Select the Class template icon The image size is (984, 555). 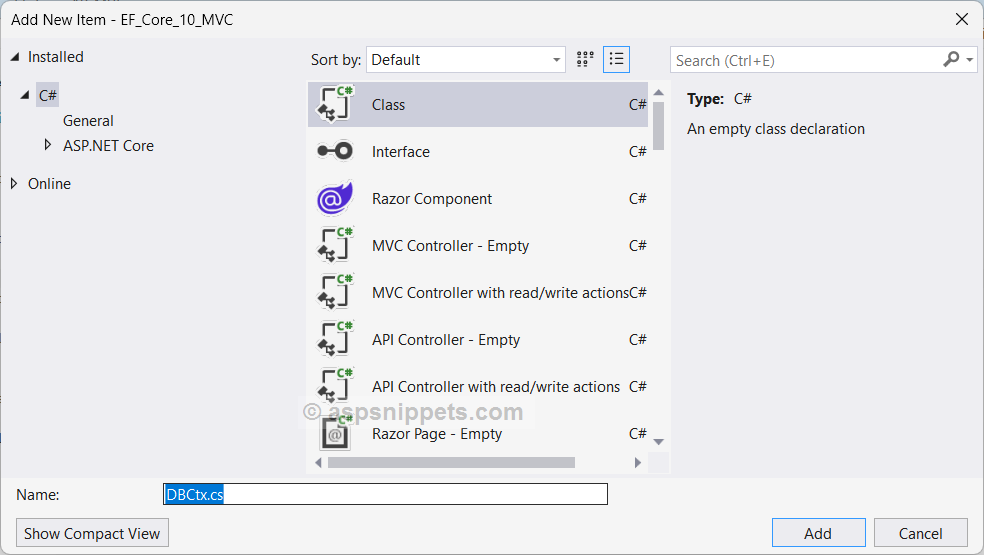coord(335,104)
